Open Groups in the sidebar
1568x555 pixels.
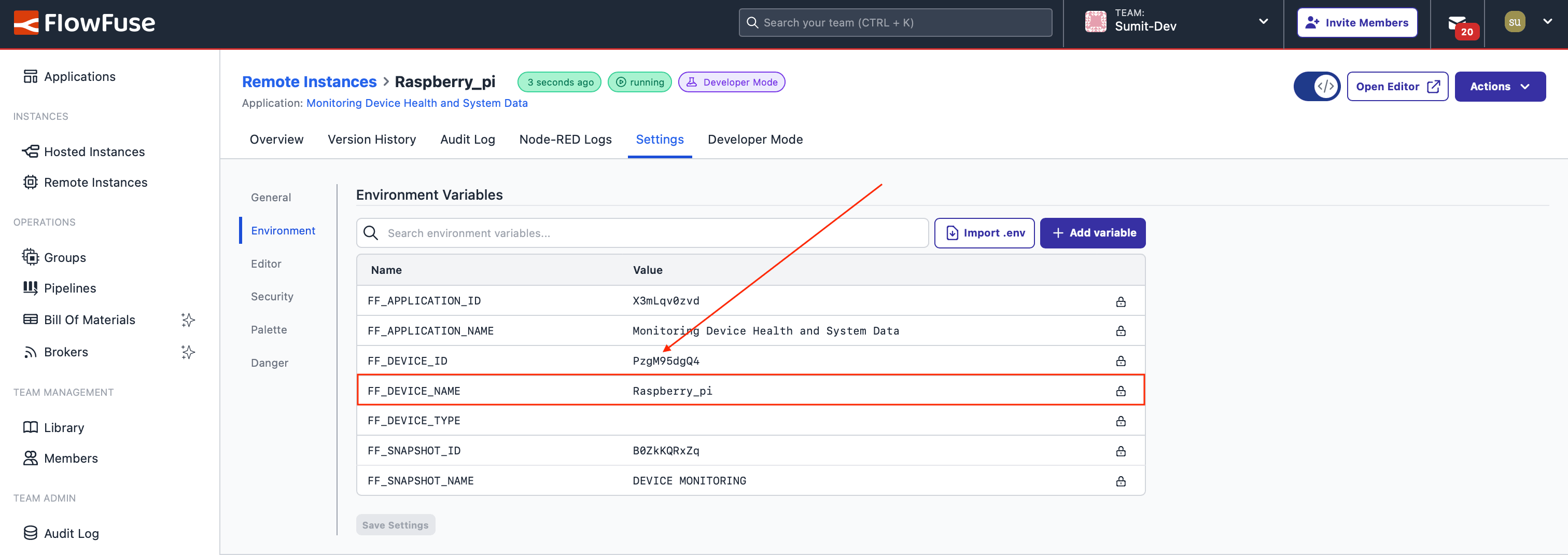click(64, 258)
